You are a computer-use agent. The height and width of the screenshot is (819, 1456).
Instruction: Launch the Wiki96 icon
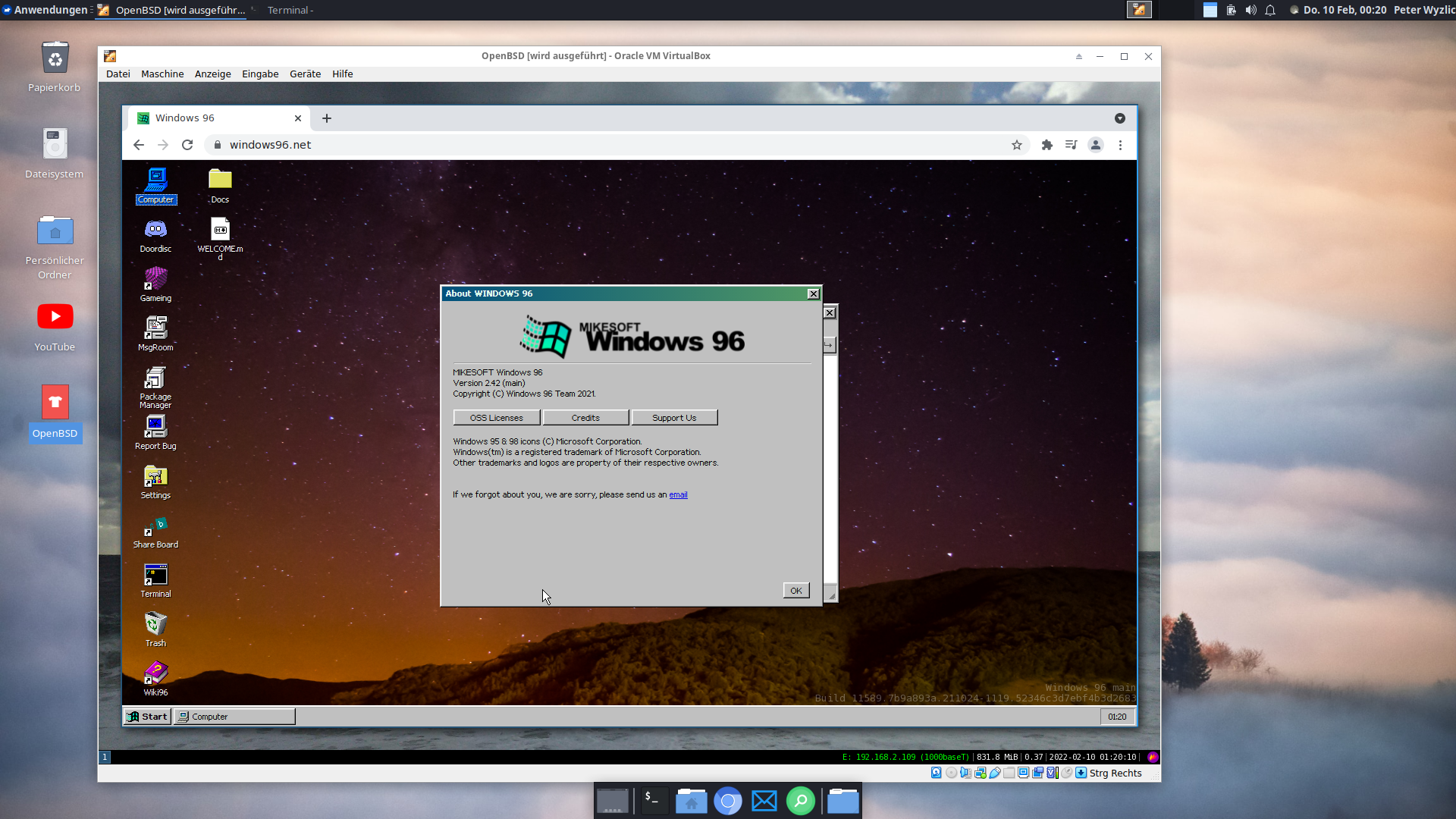[155, 679]
